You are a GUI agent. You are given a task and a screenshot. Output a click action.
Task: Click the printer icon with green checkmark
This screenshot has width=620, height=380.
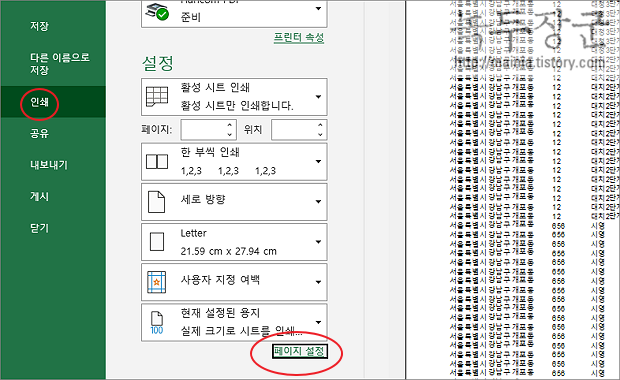(x=157, y=11)
